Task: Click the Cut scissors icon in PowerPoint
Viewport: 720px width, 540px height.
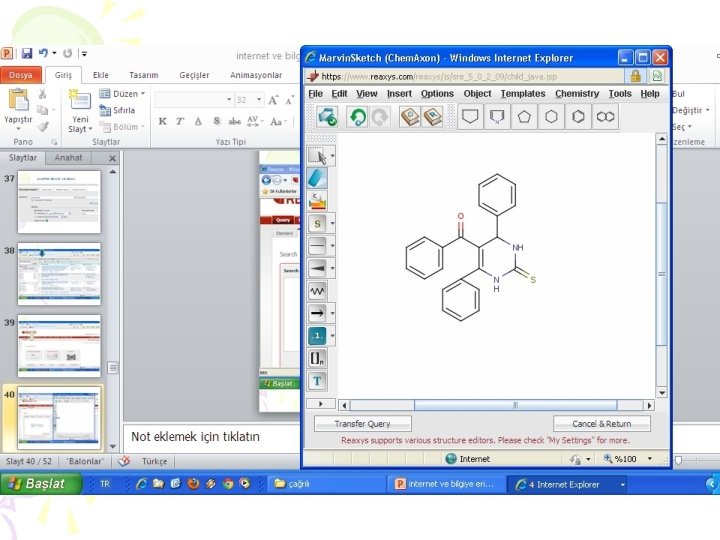Action: click(42, 94)
